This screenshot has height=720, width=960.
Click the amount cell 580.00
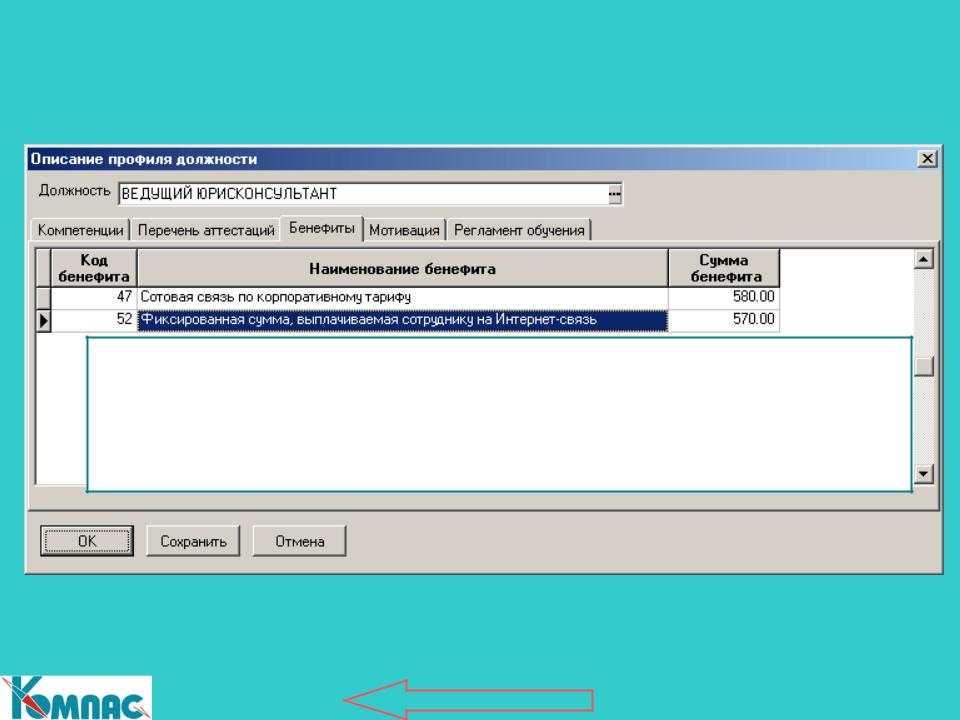point(724,298)
